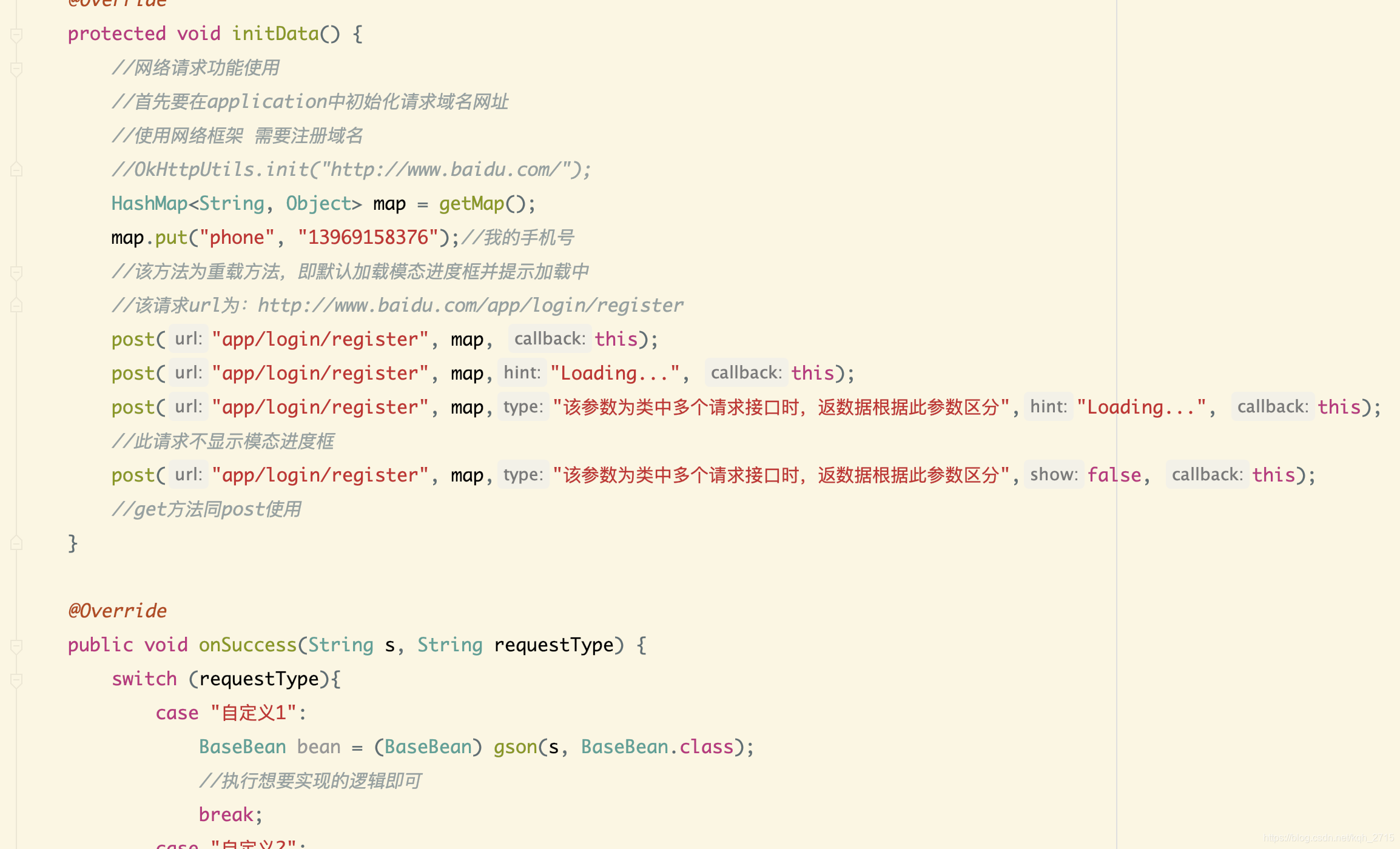
Task: Click requestType parameter in onSuccess signature
Action: (553, 645)
